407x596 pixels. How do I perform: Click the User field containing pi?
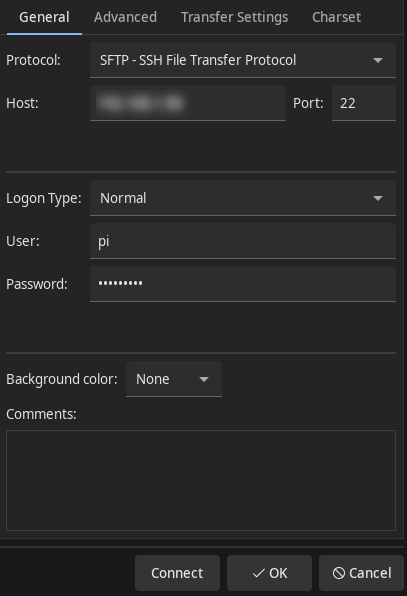243,241
